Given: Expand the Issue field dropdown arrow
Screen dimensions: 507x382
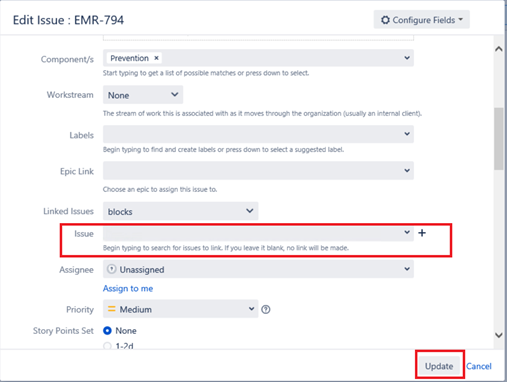Looking at the screenshot, I should pyautogui.click(x=407, y=232).
